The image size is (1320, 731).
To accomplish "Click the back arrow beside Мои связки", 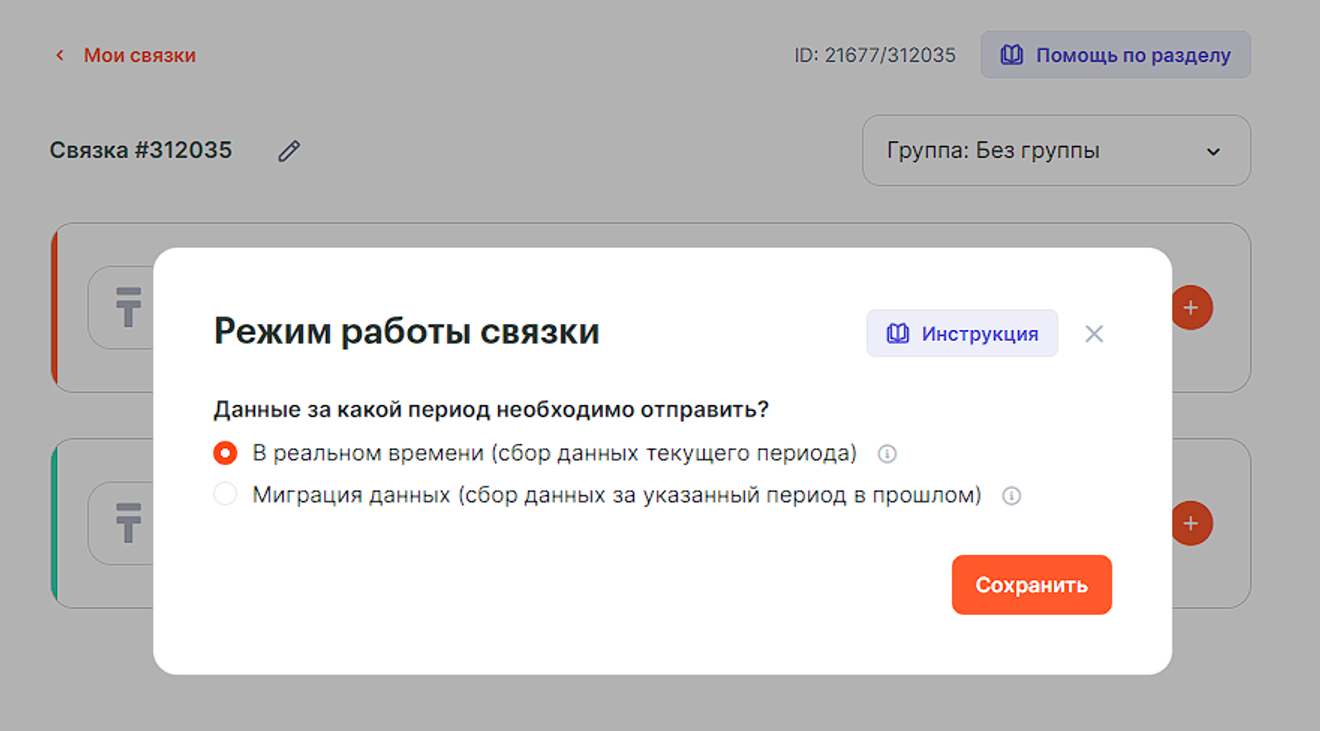I will (x=60, y=56).
